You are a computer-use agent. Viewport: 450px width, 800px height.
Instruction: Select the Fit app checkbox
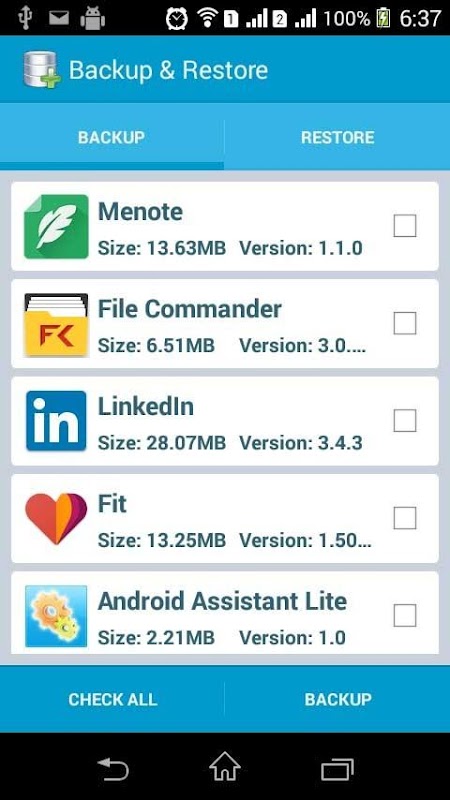(405, 518)
